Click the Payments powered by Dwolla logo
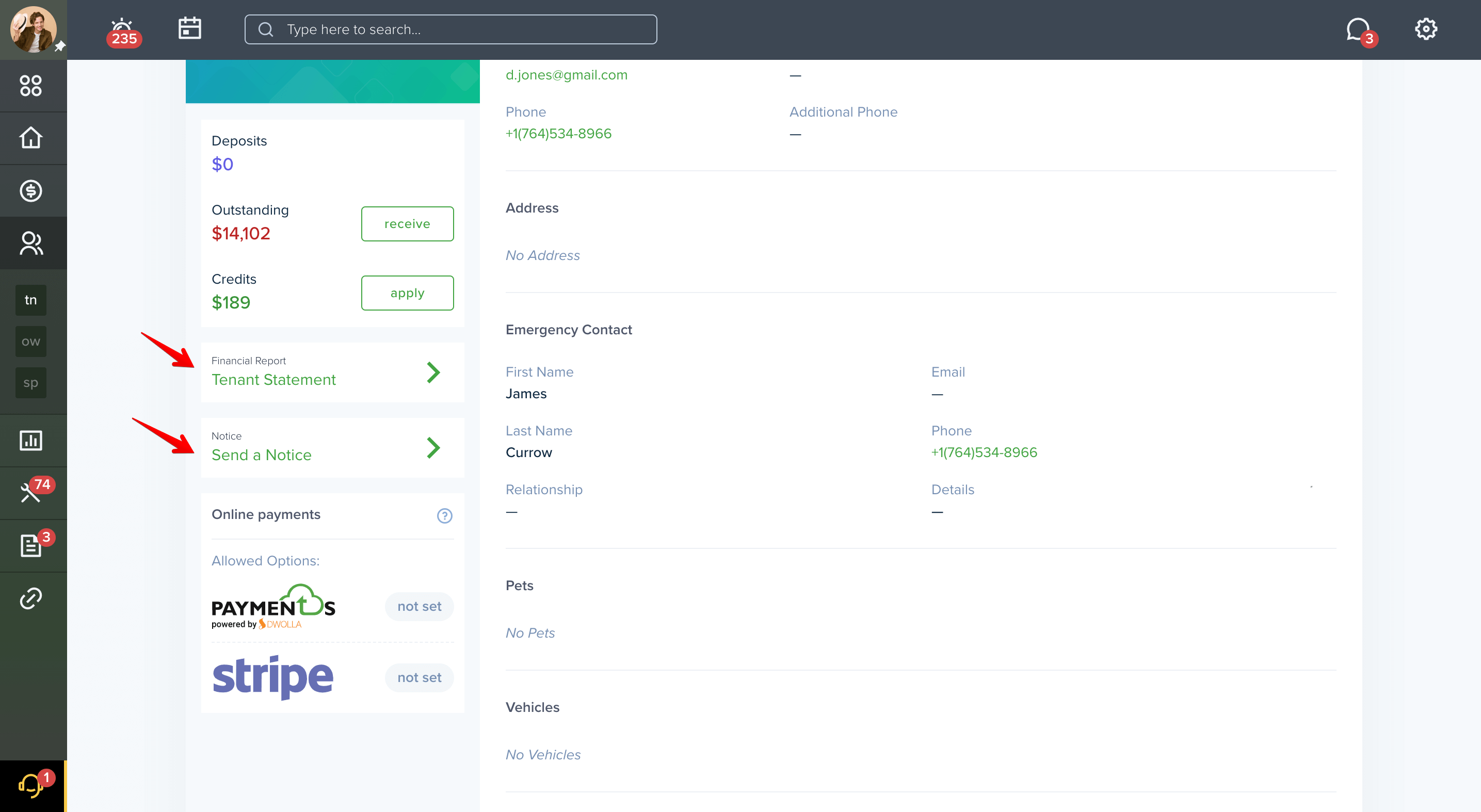Screen dimensions: 1481x812 [x=273, y=607]
